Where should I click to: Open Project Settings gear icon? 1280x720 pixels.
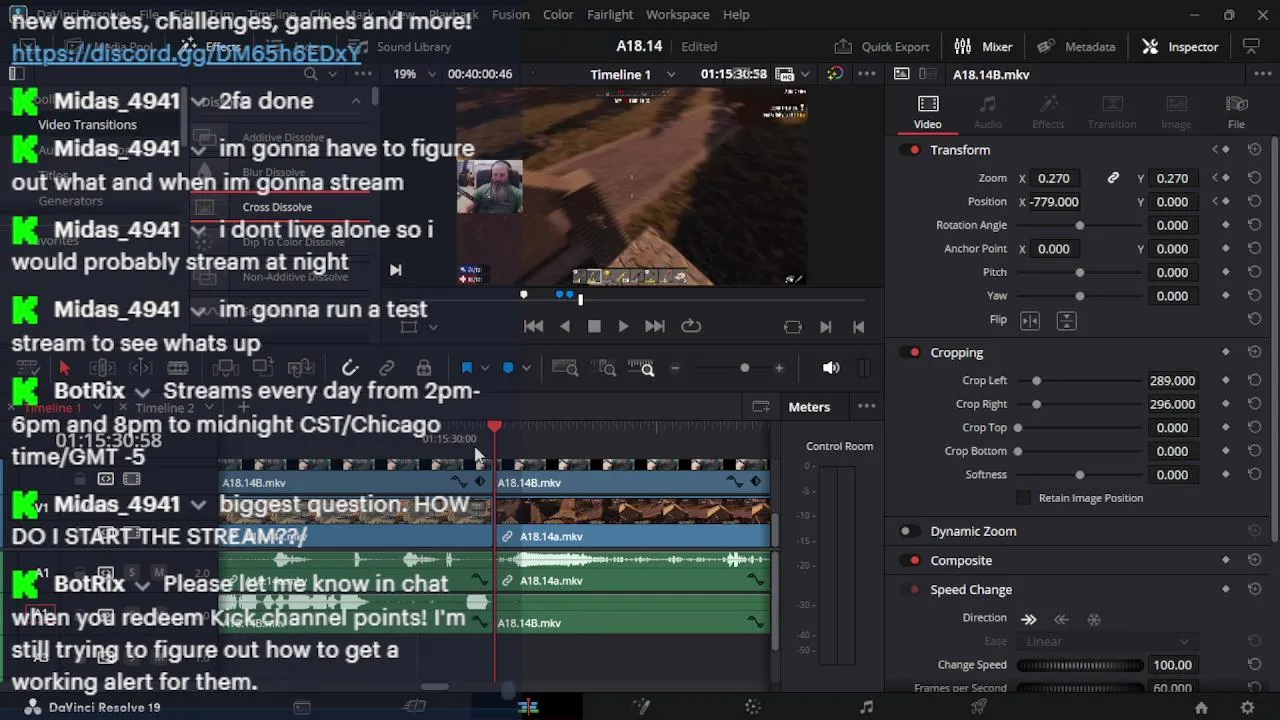click(x=1247, y=707)
